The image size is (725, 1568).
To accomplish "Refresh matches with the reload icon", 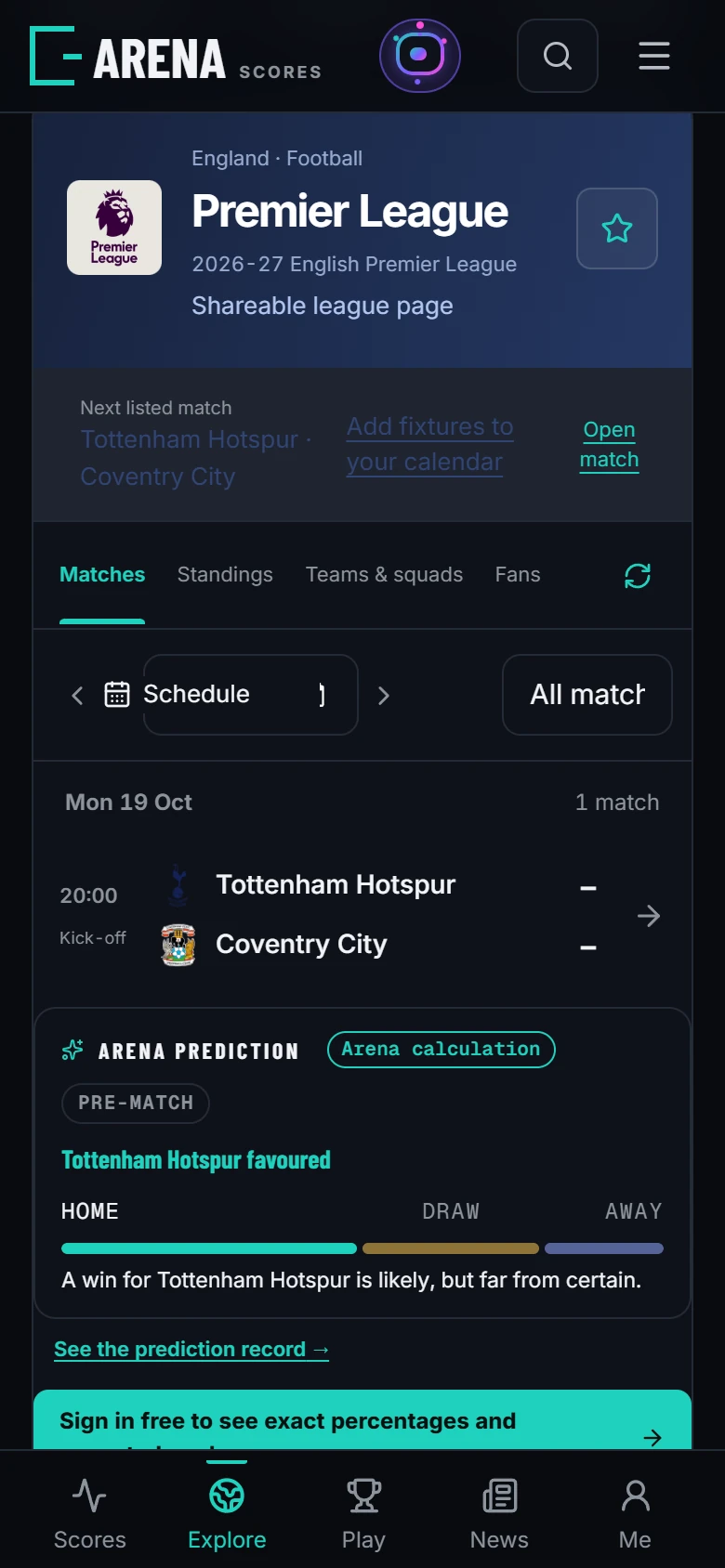I will (638, 576).
